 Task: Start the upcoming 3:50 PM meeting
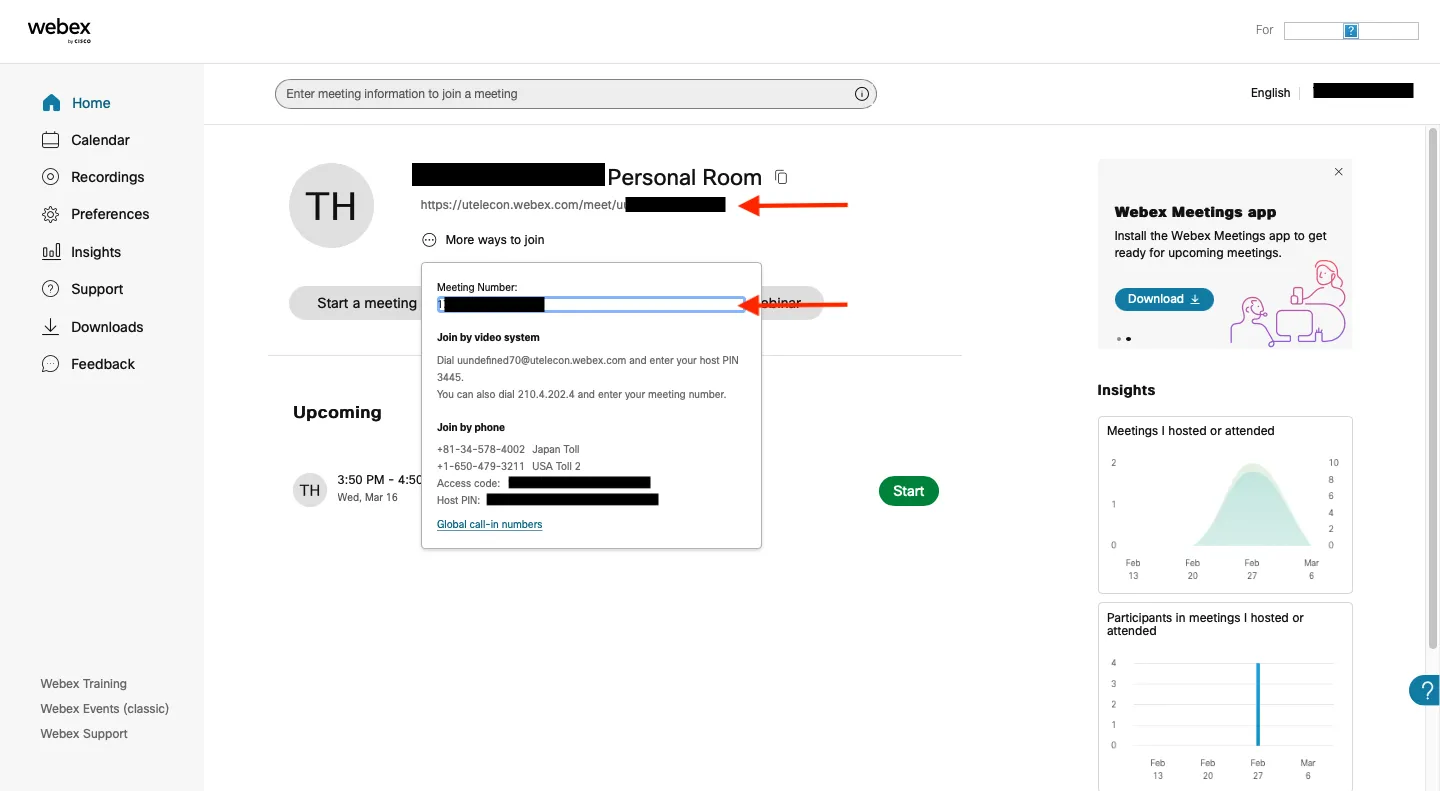coord(908,491)
